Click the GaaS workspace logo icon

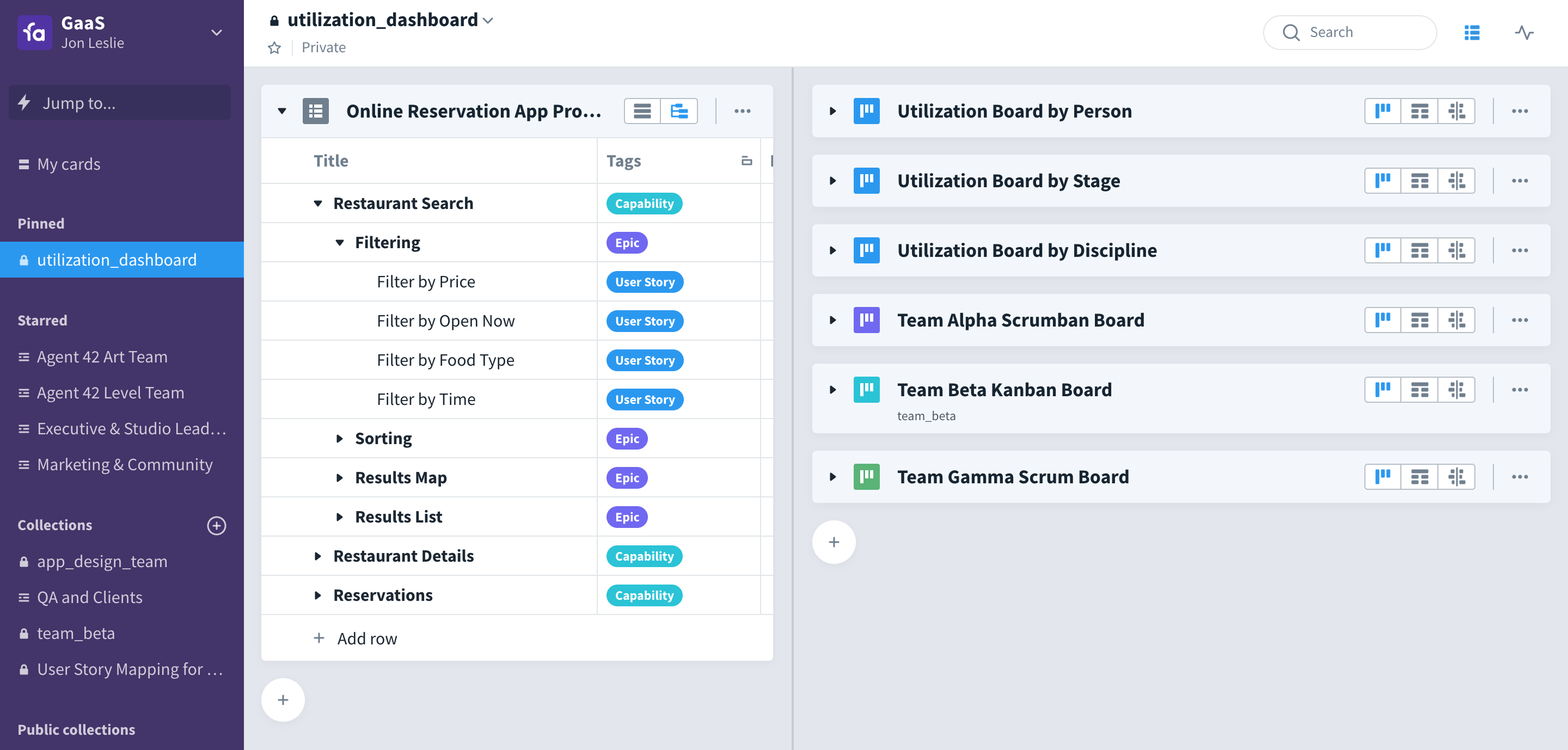[x=35, y=32]
